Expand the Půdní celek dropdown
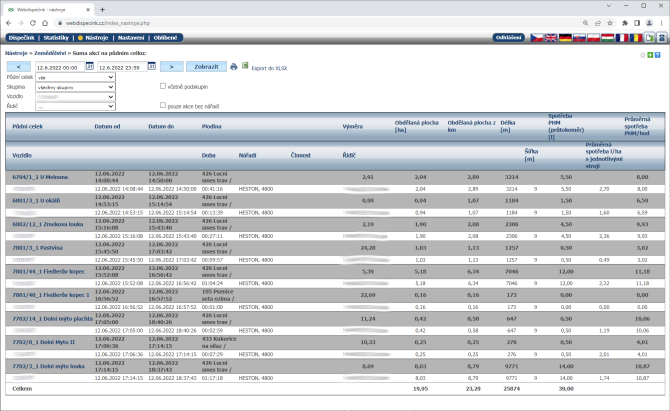The image size is (670, 411). pos(74,77)
